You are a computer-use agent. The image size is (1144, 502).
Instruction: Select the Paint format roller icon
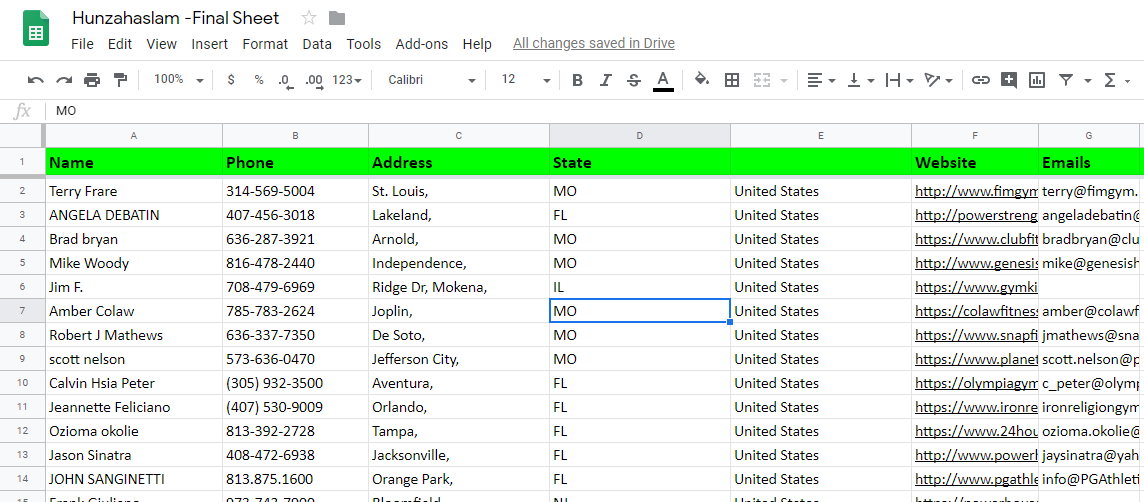[x=120, y=80]
